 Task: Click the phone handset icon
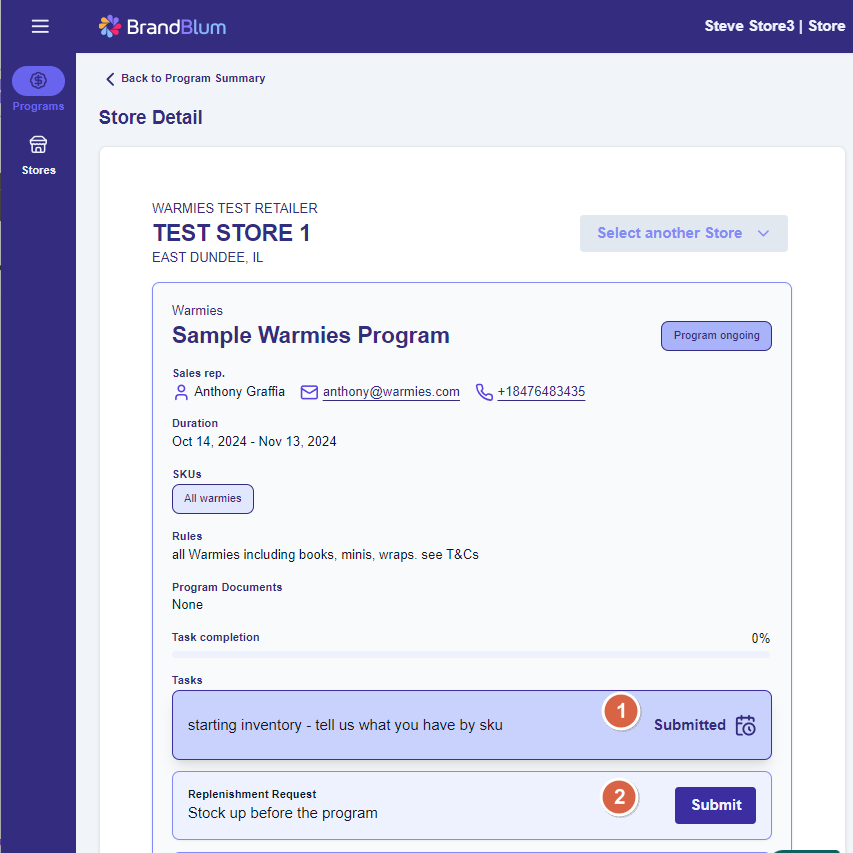pyautogui.click(x=484, y=392)
